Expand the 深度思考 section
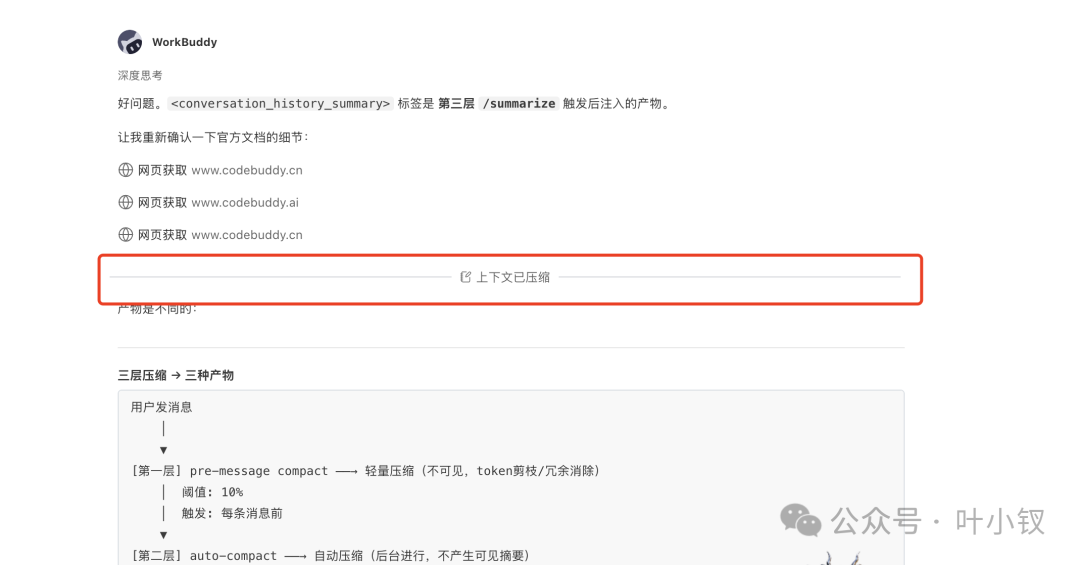This screenshot has width=1080, height=565. (x=140, y=75)
